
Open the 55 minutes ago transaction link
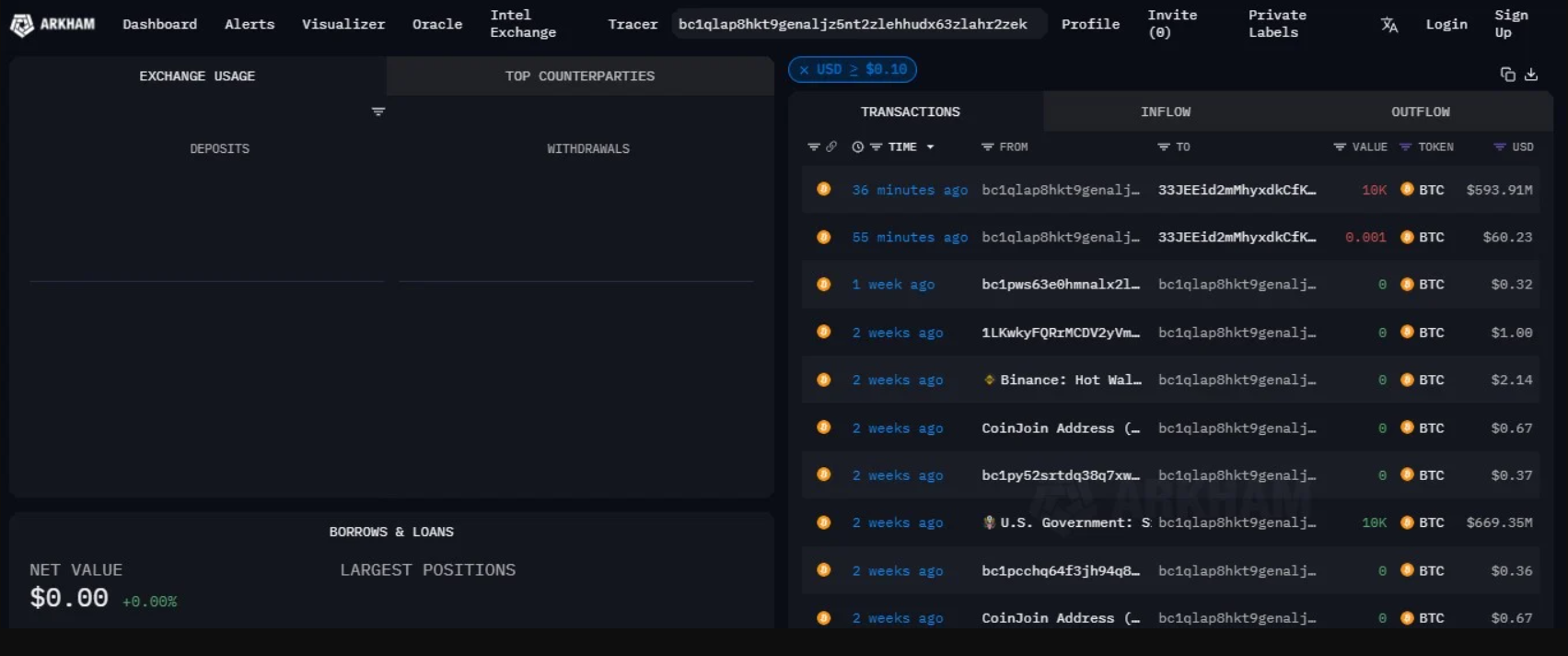click(x=910, y=237)
